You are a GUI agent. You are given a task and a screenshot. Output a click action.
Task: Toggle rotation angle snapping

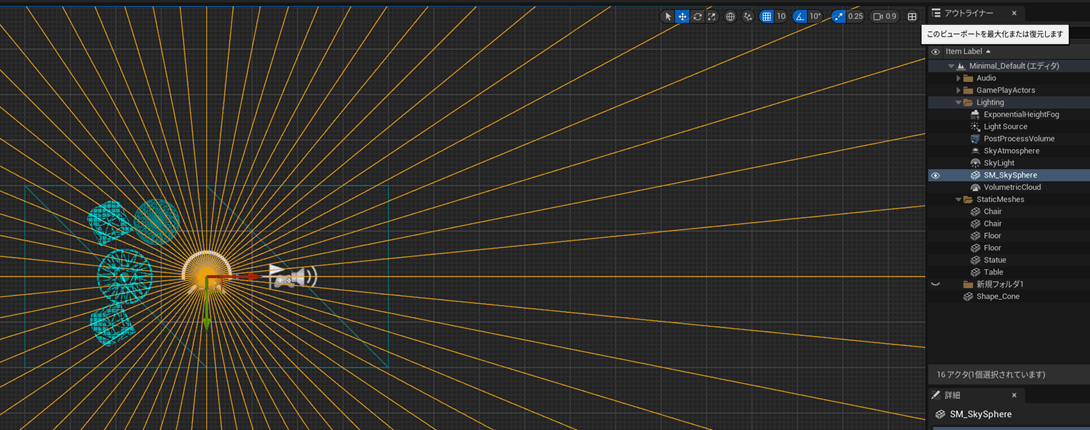pos(800,17)
